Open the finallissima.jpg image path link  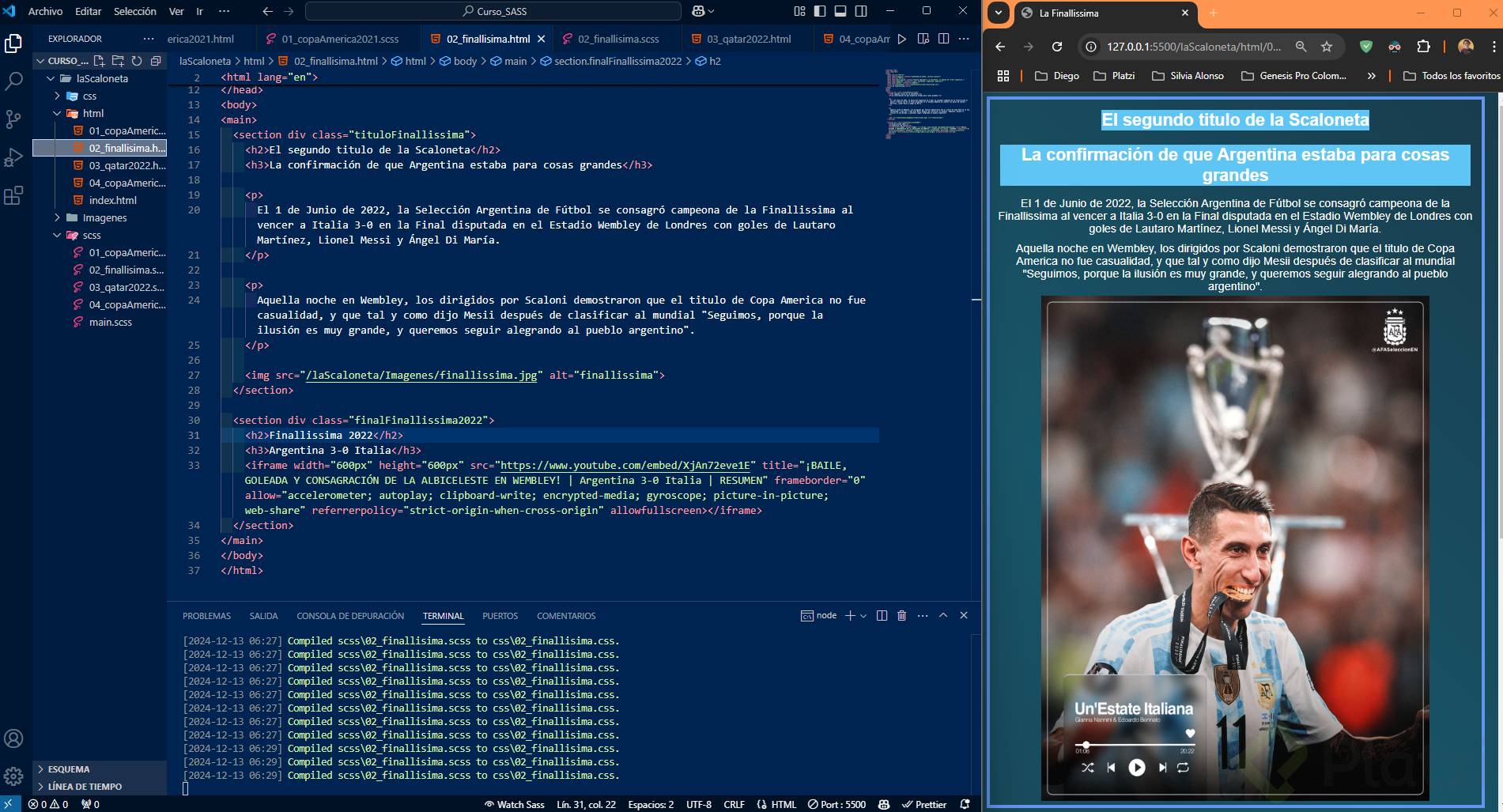pyautogui.click(x=421, y=375)
